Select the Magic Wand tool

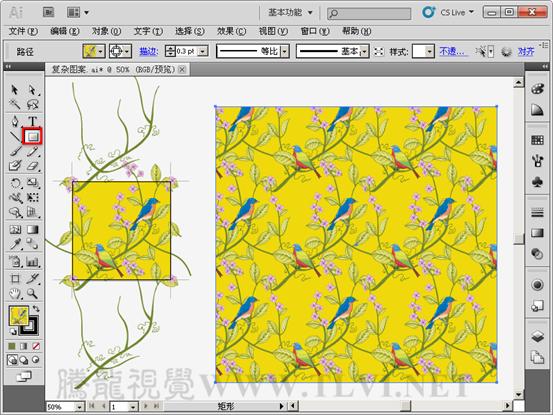[x=14, y=104]
